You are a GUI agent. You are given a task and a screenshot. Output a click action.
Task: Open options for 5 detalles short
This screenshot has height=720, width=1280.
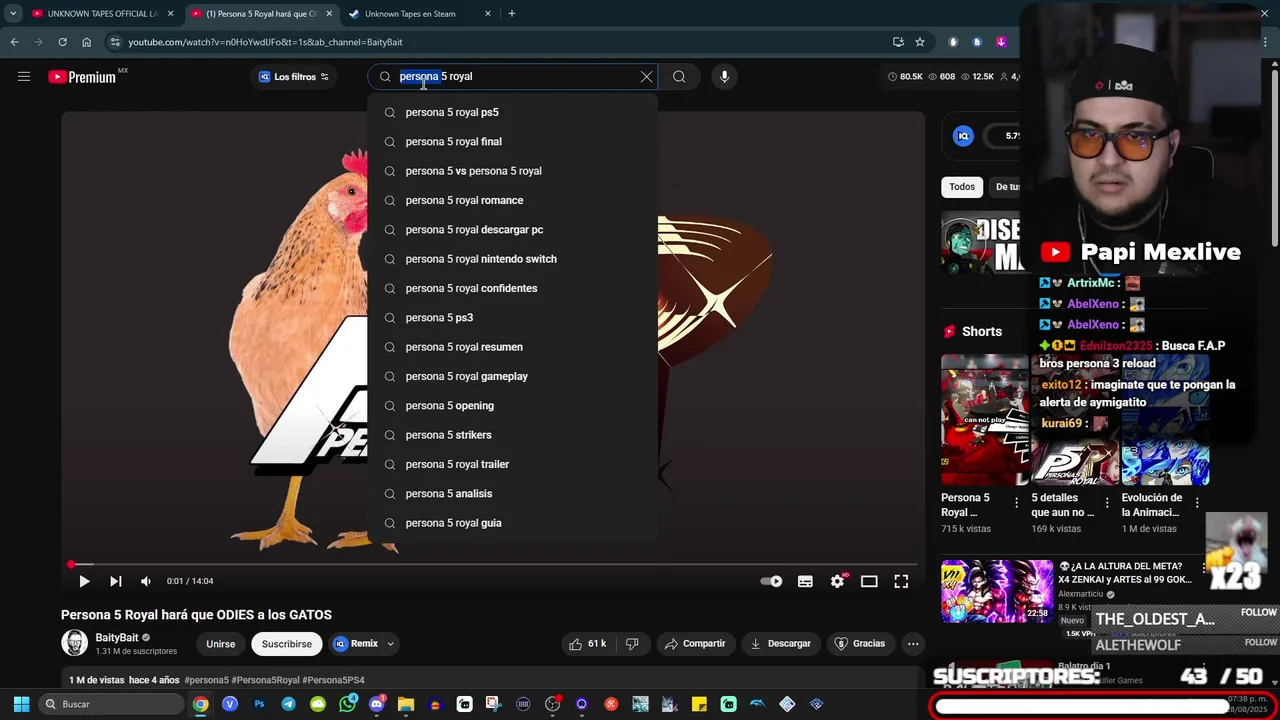point(1107,503)
